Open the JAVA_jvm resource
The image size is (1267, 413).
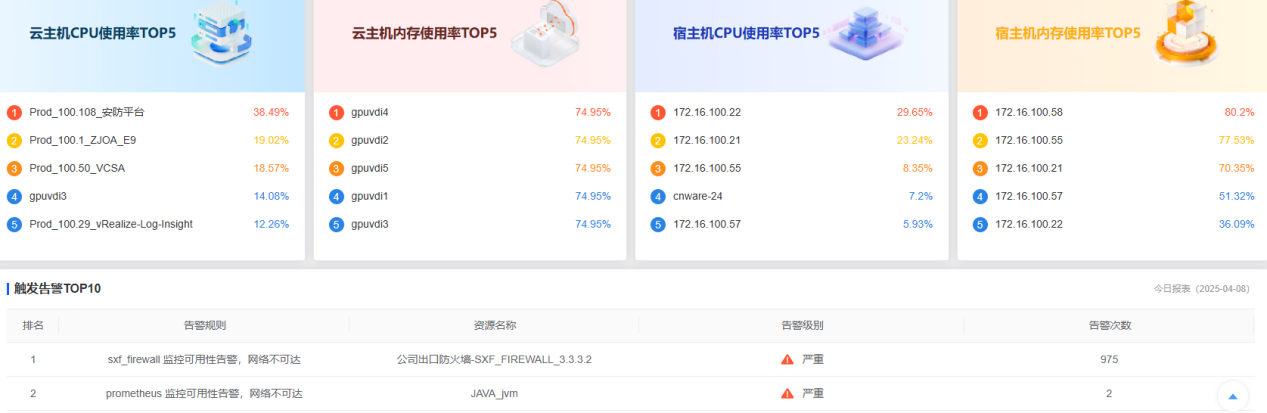[x=494, y=393]
